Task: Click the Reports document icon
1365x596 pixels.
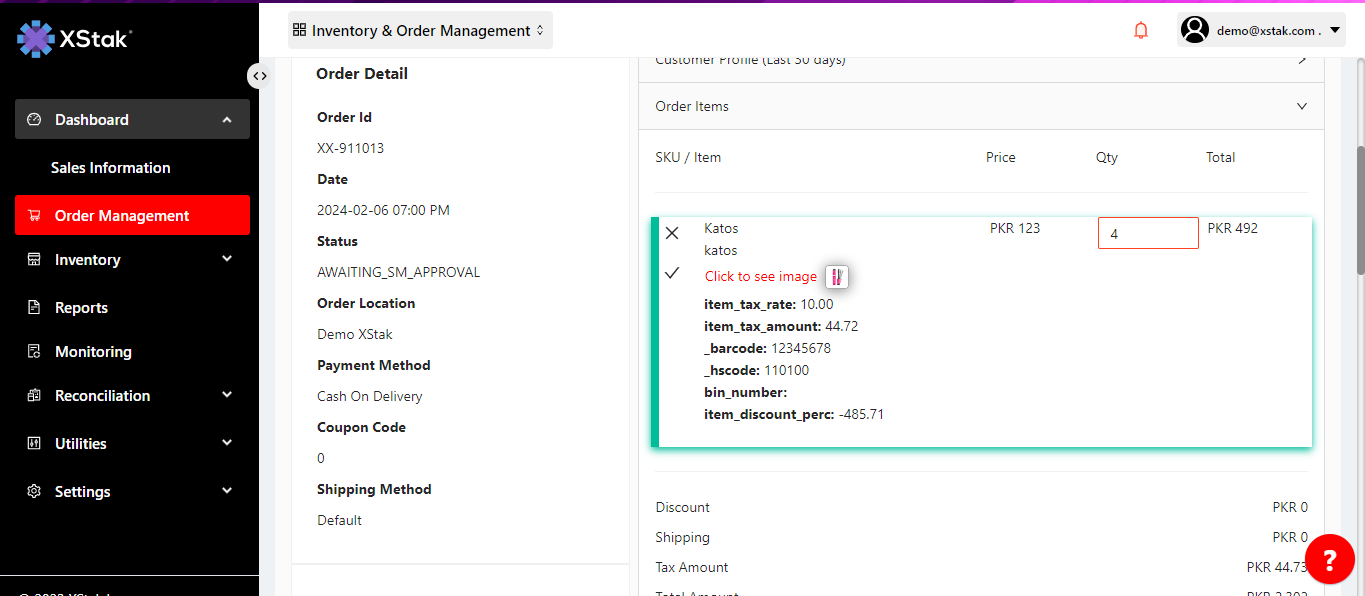Action: coord(35,308)
